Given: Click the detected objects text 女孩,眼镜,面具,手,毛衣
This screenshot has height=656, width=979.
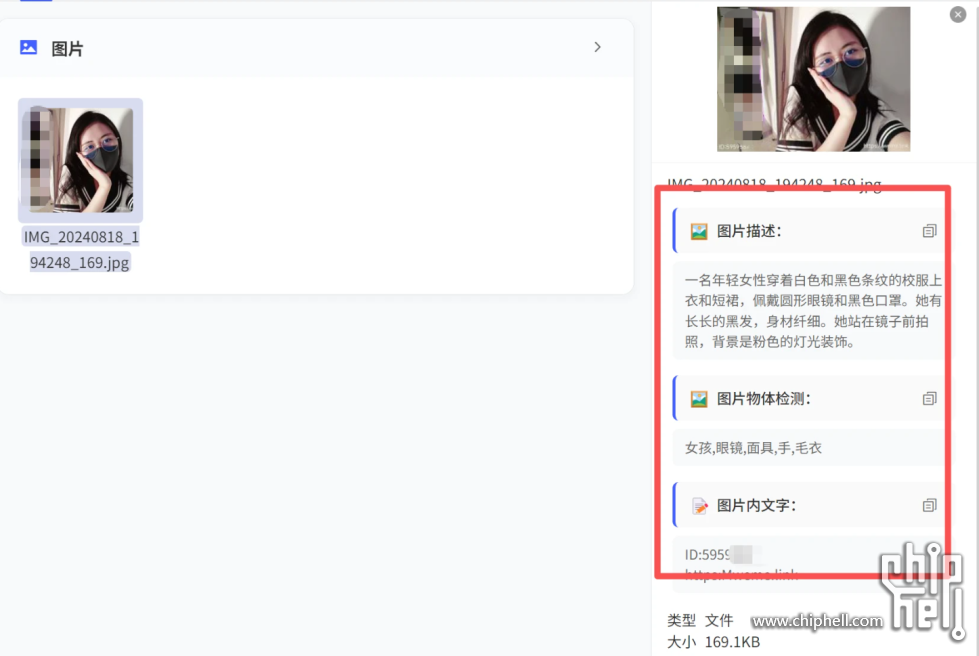Looking at the screenshot, I should tap(753, 448).
